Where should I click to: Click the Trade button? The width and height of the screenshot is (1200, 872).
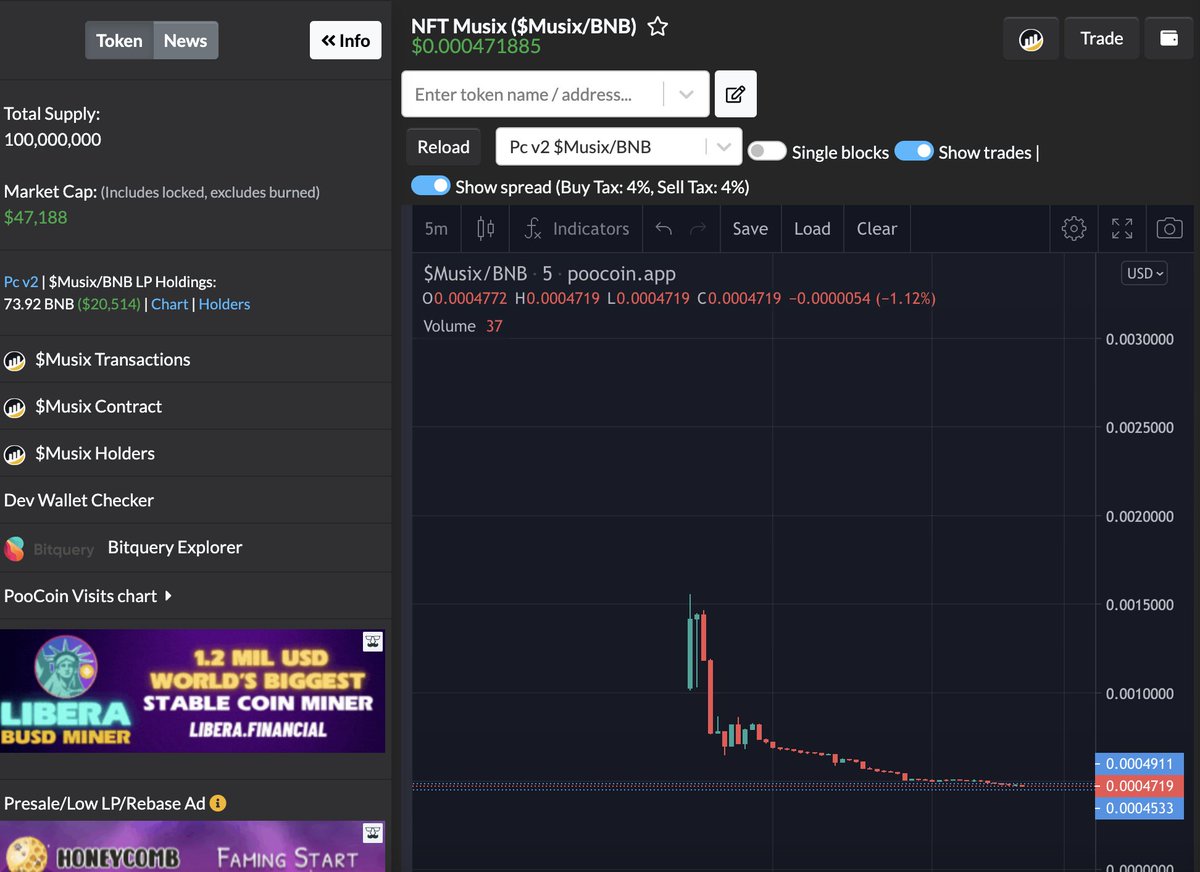click(x=1101, y=39)
